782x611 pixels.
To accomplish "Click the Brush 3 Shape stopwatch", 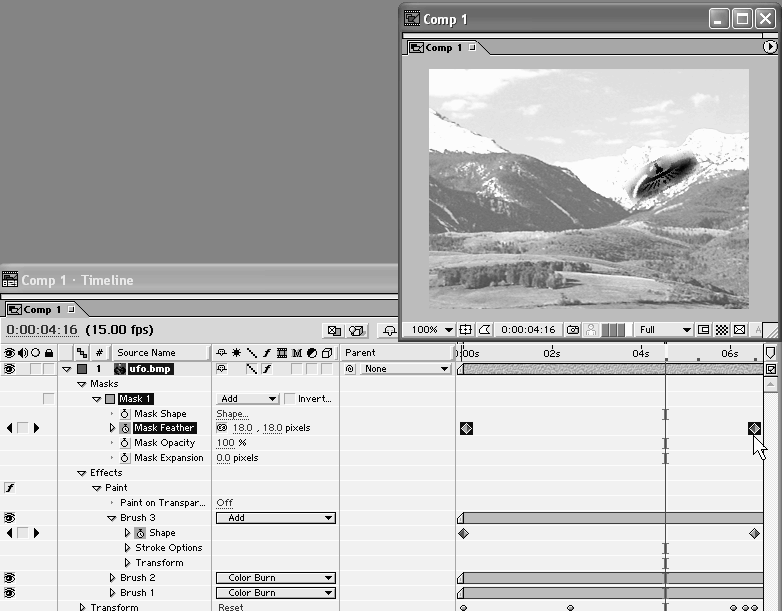I will tap(140, 533).
